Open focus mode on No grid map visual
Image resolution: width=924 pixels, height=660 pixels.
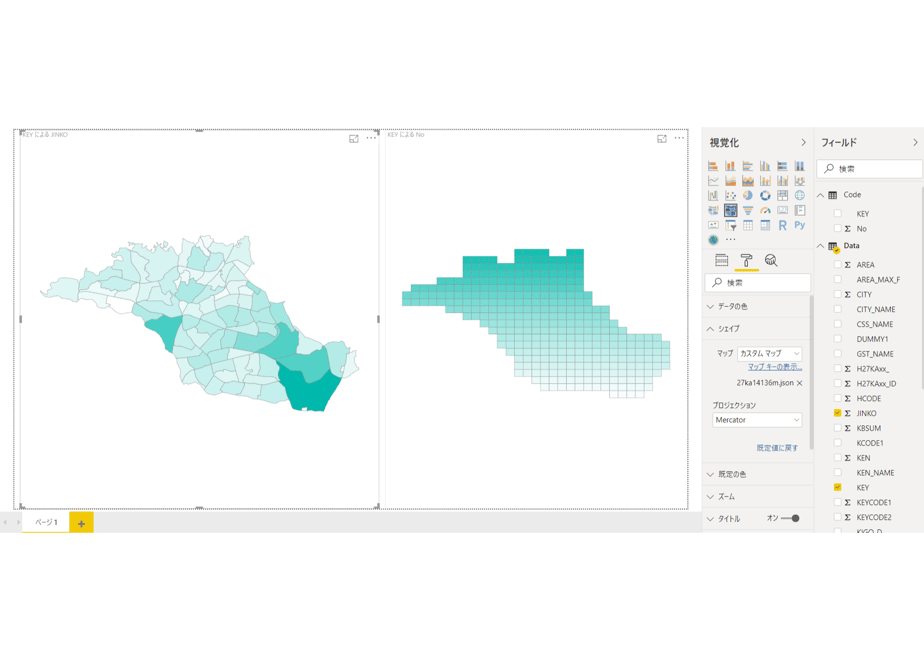[662, 138]
